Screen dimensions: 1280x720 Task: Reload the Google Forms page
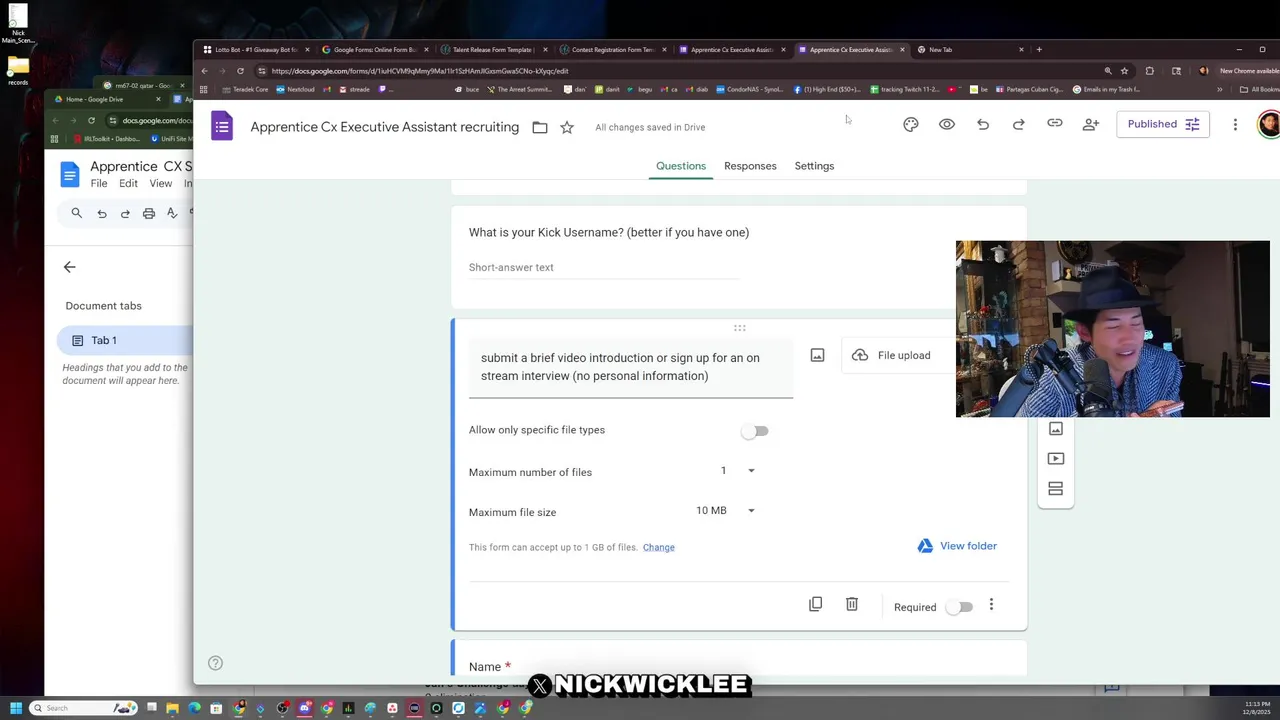coord(240,71)
